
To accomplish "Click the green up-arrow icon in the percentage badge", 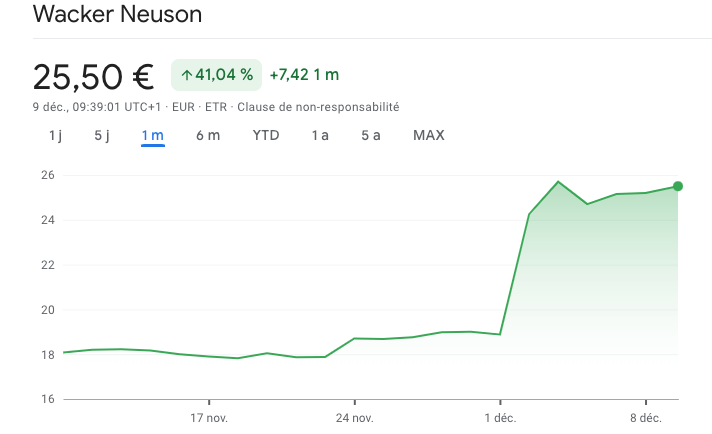I will (186, 75).
